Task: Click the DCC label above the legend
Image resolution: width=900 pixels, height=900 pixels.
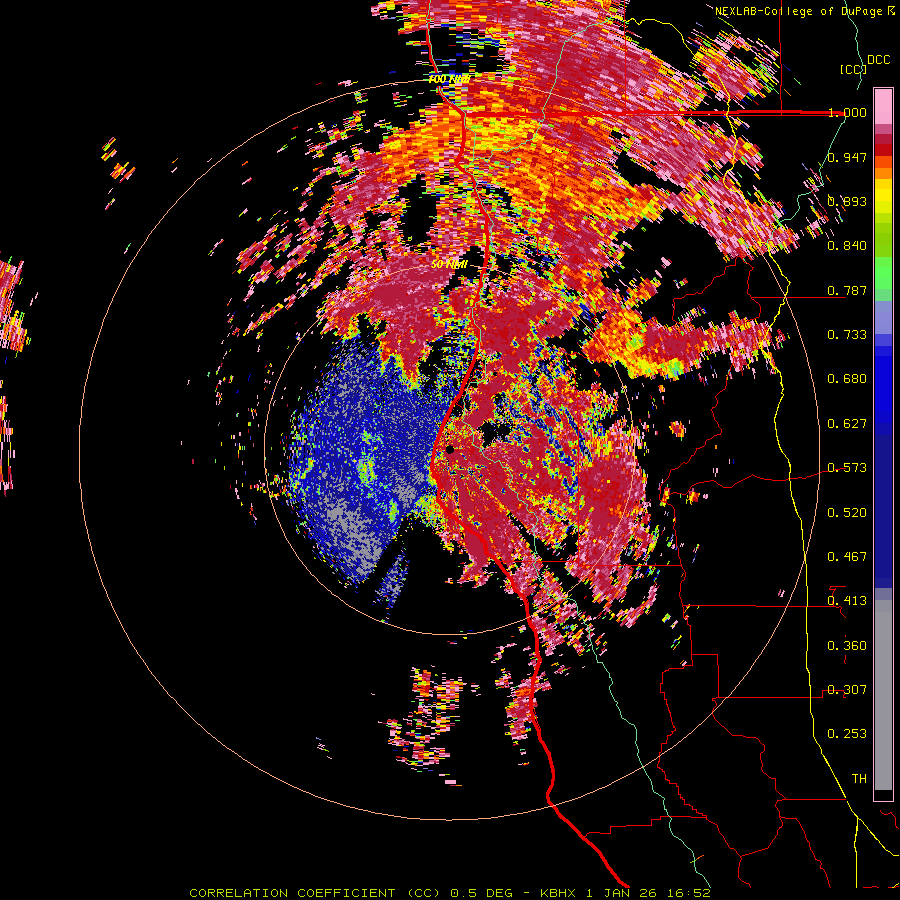Action: coord(878,60)
